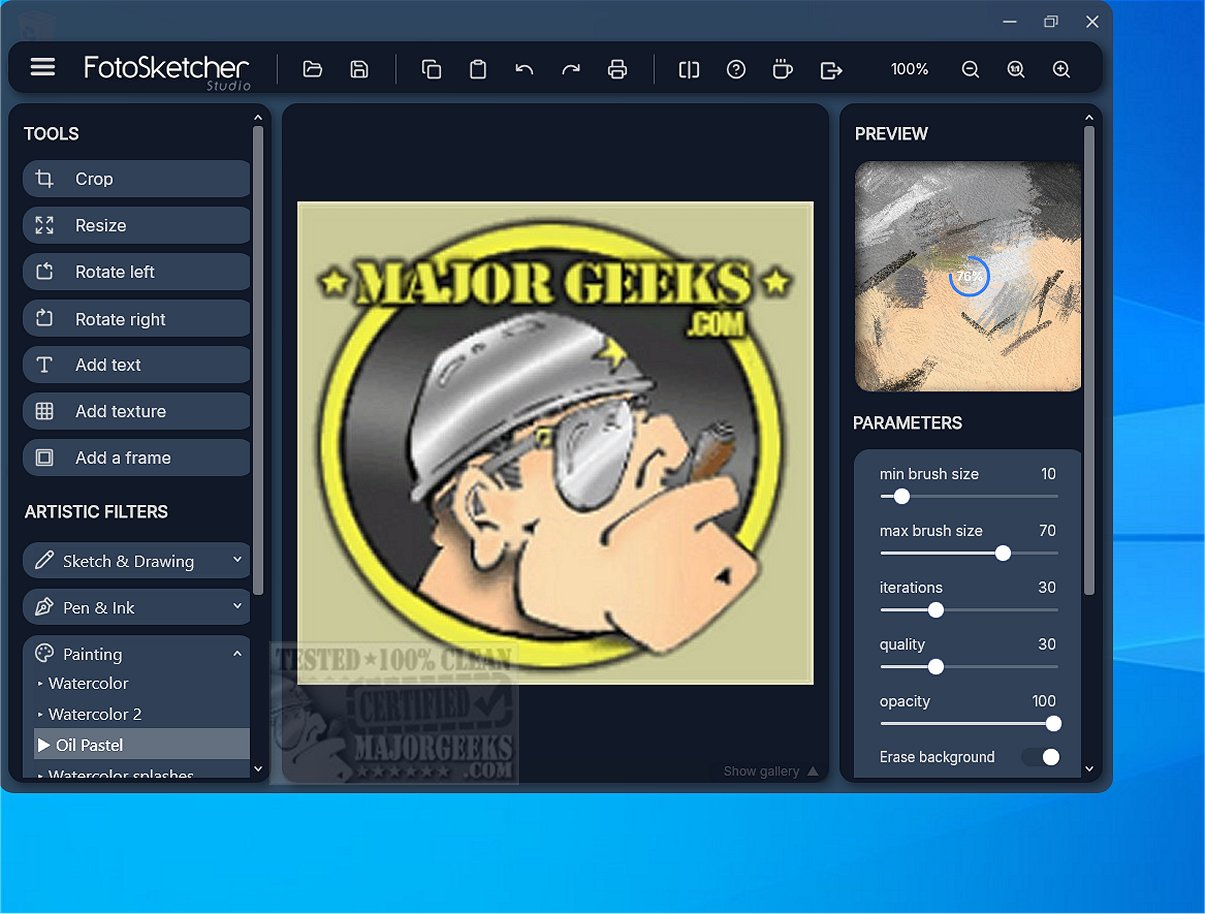Click the max brush size value 70
The width and height of the screenshot is (1205, 914).
1047,531
